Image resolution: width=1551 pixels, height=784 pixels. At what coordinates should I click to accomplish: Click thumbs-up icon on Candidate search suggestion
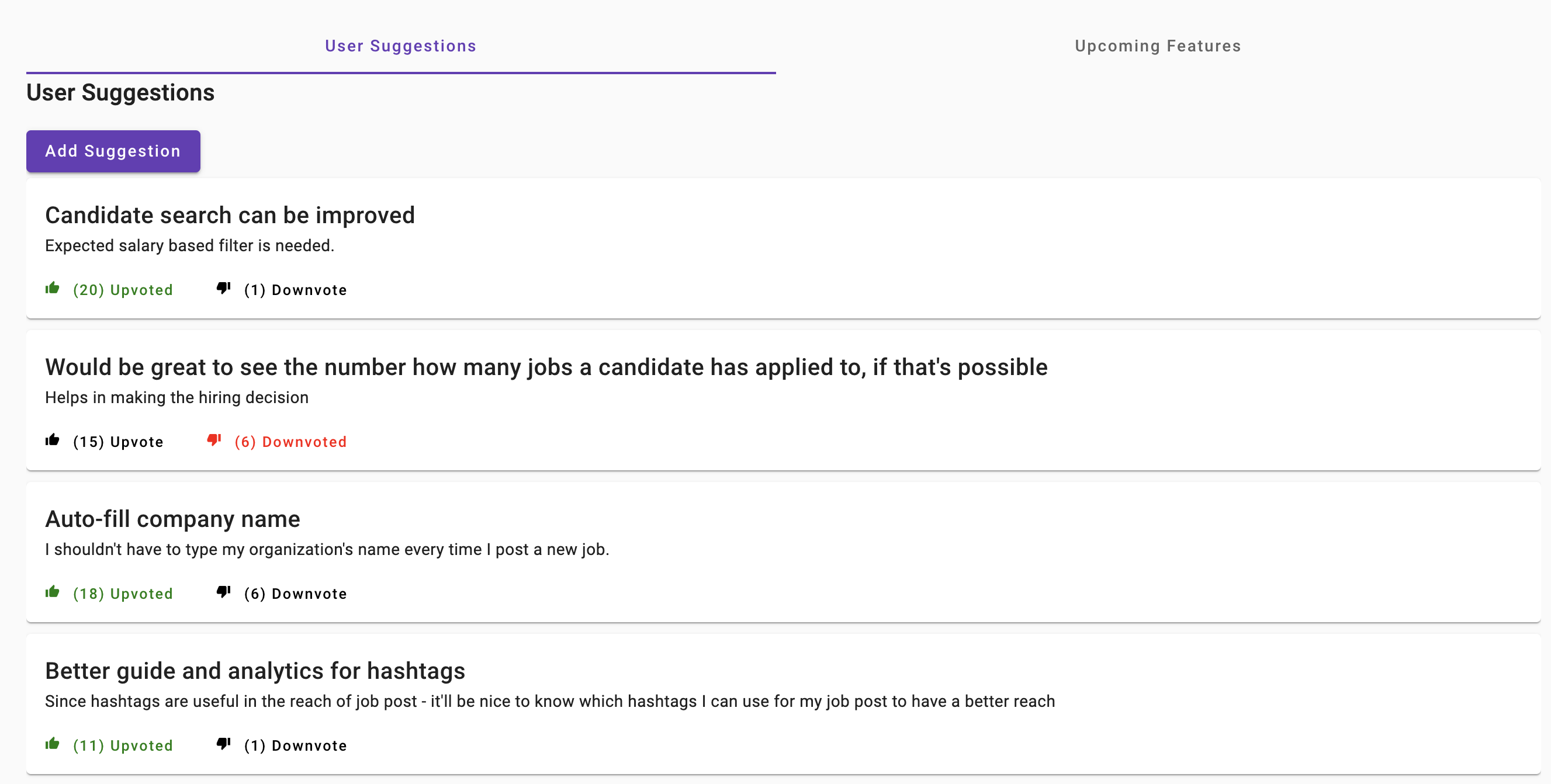pyautogui.click(x=53, y=288)
